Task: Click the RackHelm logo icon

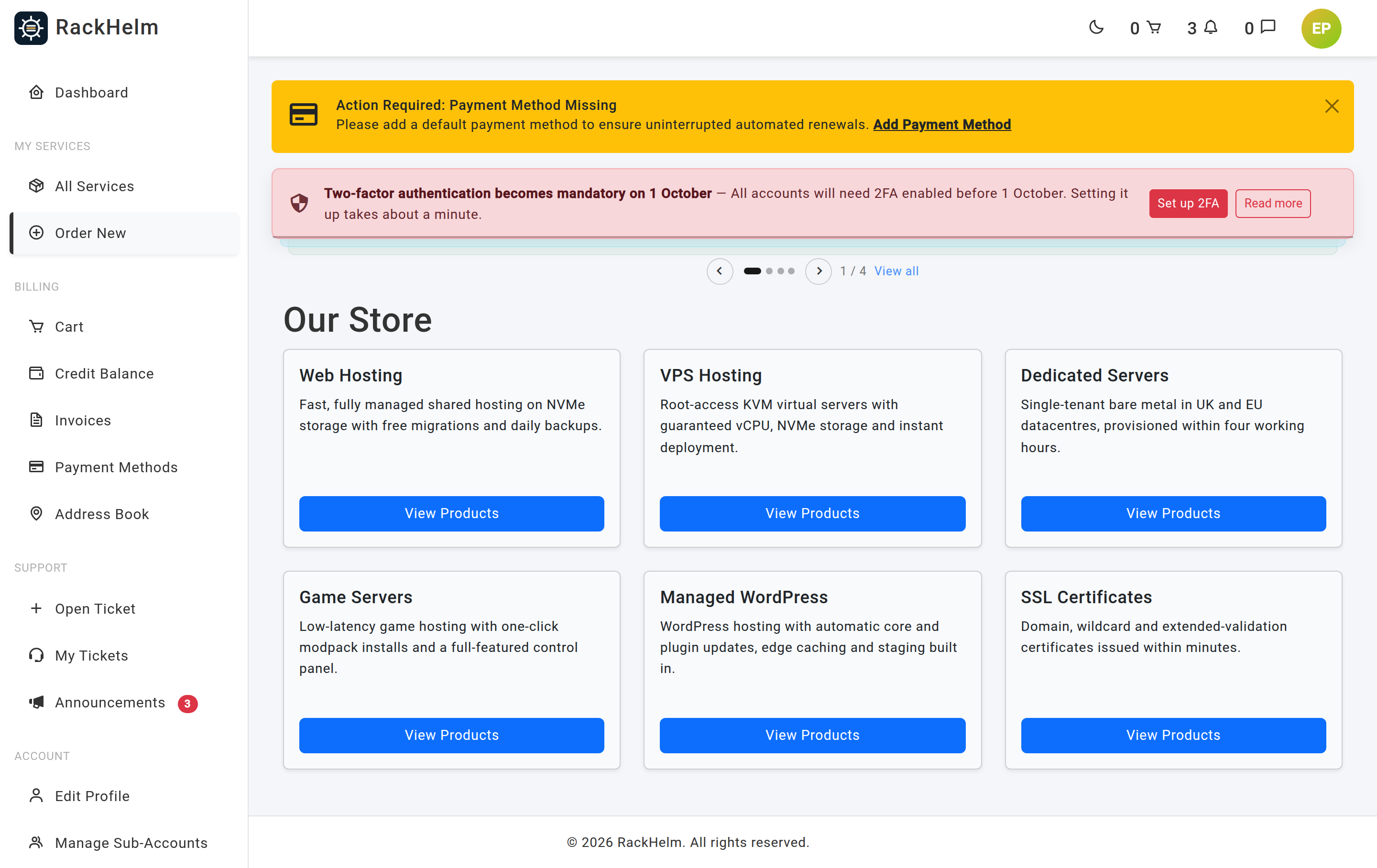Action: pyautogui.click(x=31, y=27)
